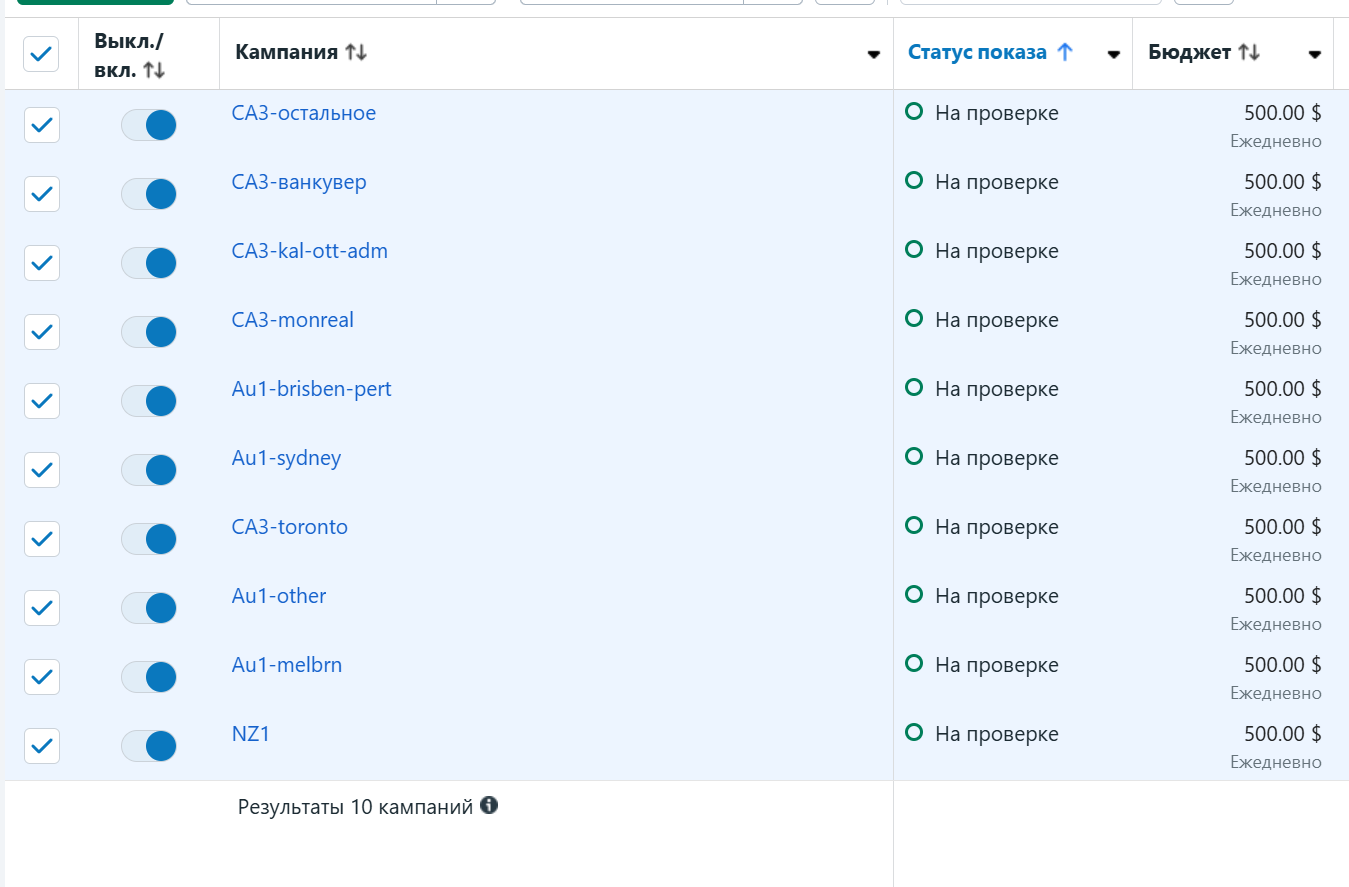1349x887 pixels.
Task: Uncheck checkbox for Au1-sydney campaign
Action: click(x=42, y=470)
